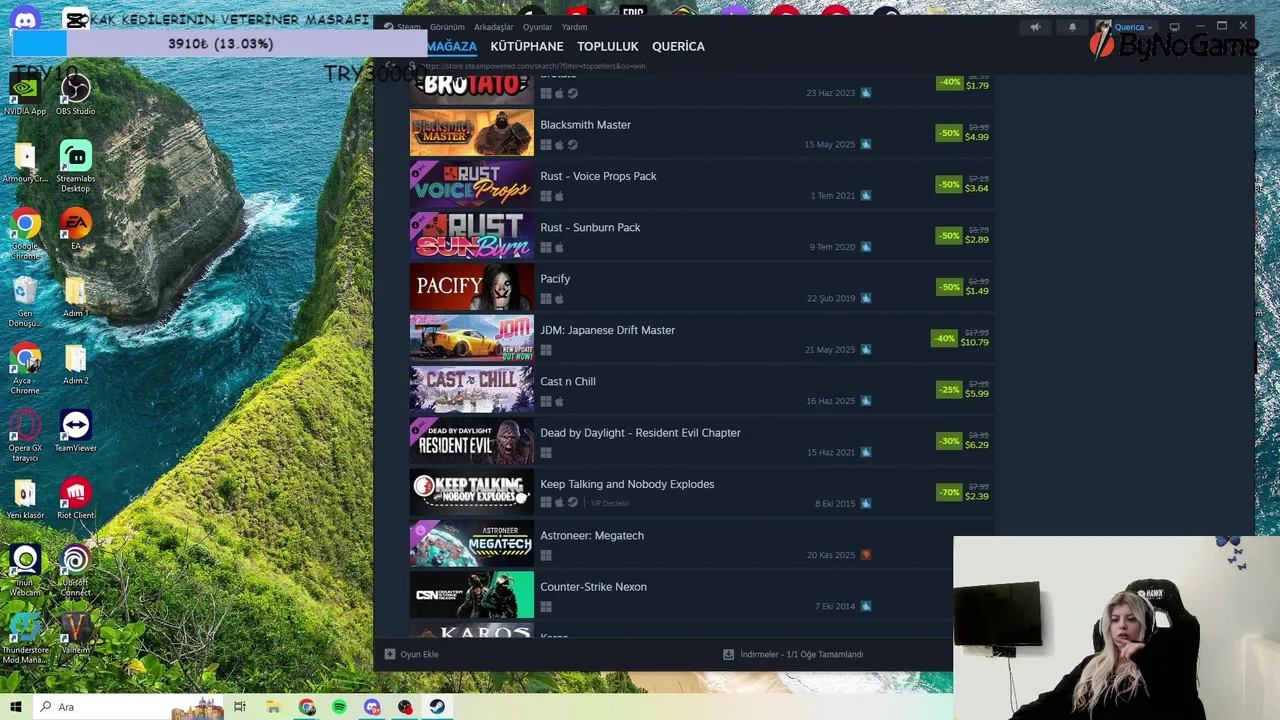The height and width of the screenshot is (720, 1280).
Task: Click Mac platform icon in Pacify row
Action: [559, 299]
